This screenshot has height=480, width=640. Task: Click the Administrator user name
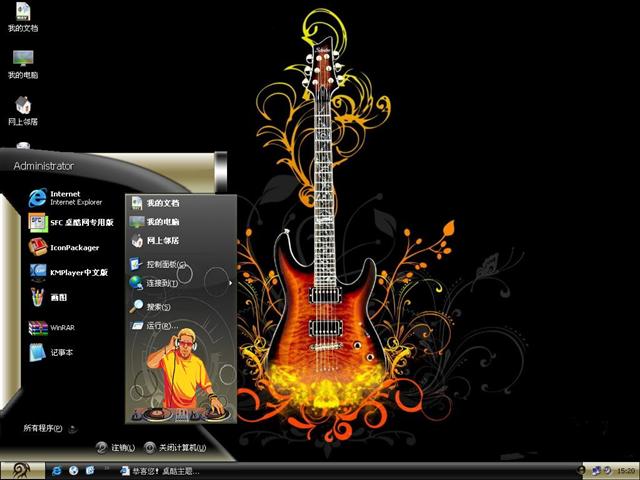point(44,166)
